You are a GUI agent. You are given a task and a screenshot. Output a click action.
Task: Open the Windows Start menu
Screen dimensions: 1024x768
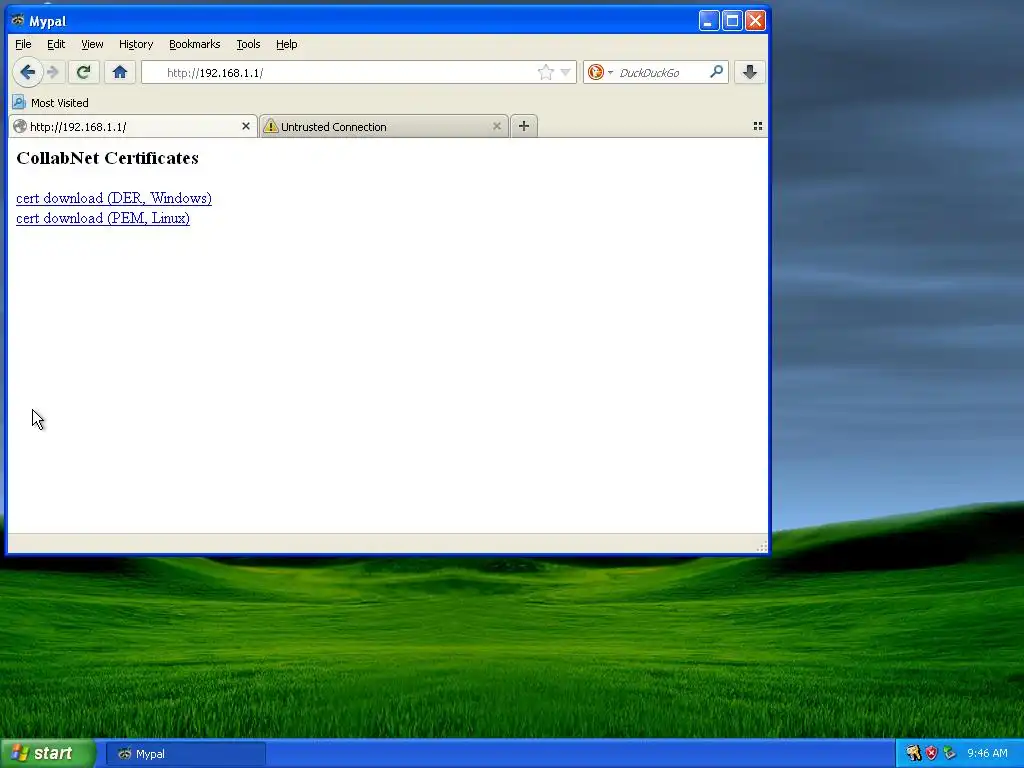(x=47, y=754)
